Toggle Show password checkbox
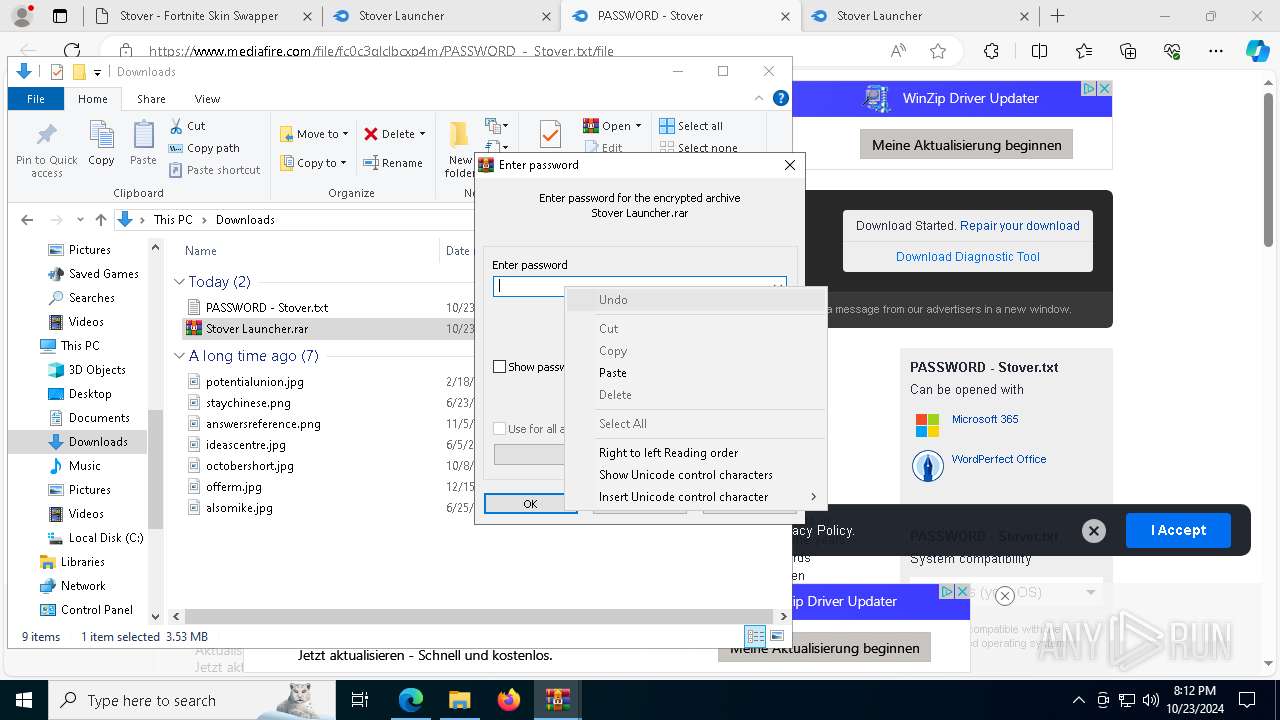1280x720 pixels. coord(499,367)
